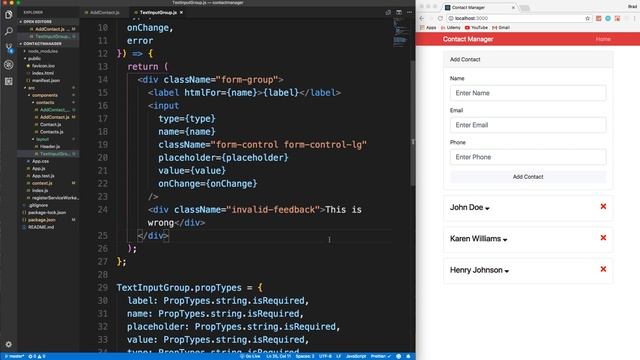Screen dimensions: 640x360
Task: Open the Source Control view icon
Action: click(9, 48)
